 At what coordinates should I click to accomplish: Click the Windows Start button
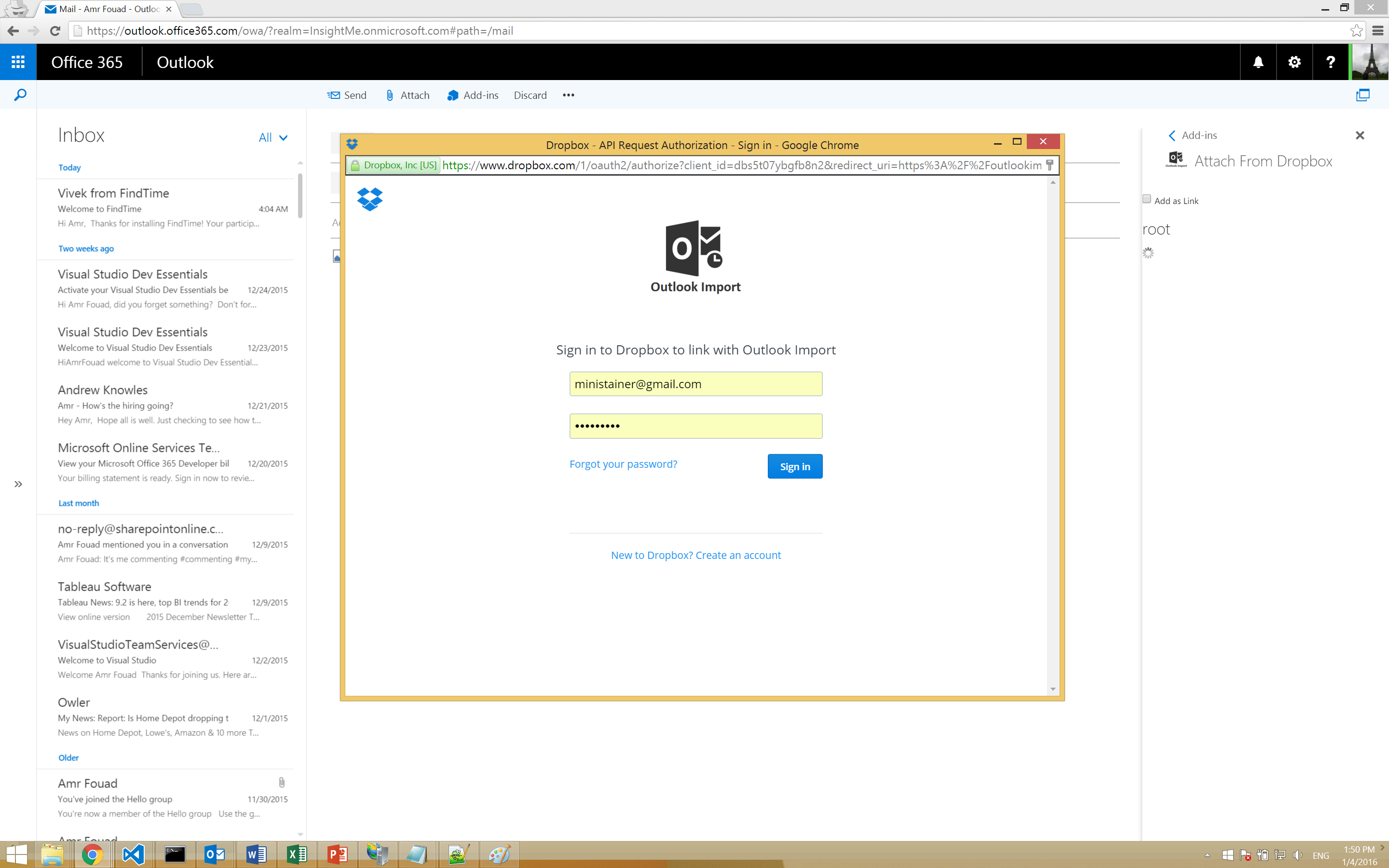(16, 855)
